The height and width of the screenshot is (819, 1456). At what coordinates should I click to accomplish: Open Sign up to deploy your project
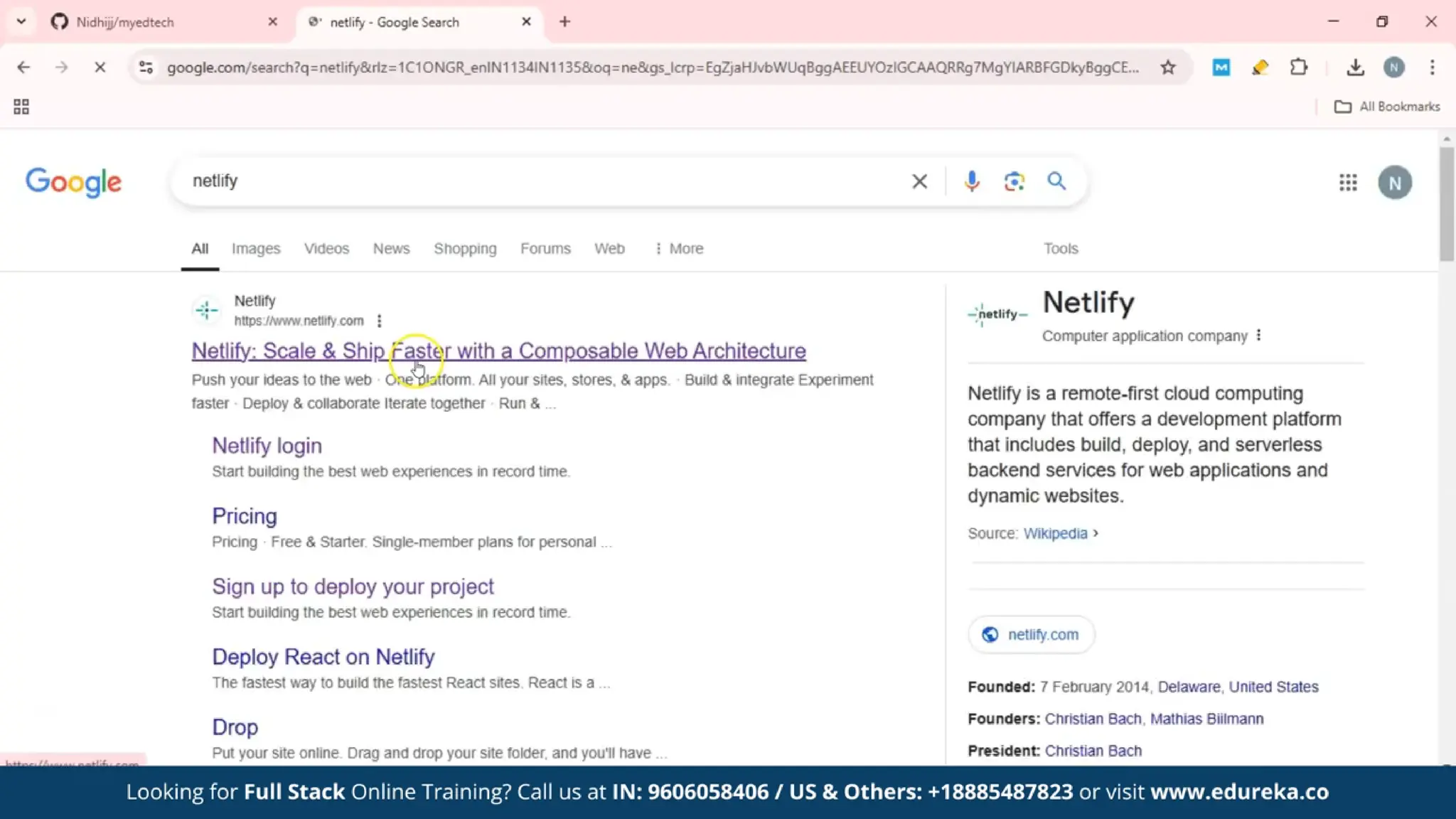pyautogui.click(x=353, y=587)
